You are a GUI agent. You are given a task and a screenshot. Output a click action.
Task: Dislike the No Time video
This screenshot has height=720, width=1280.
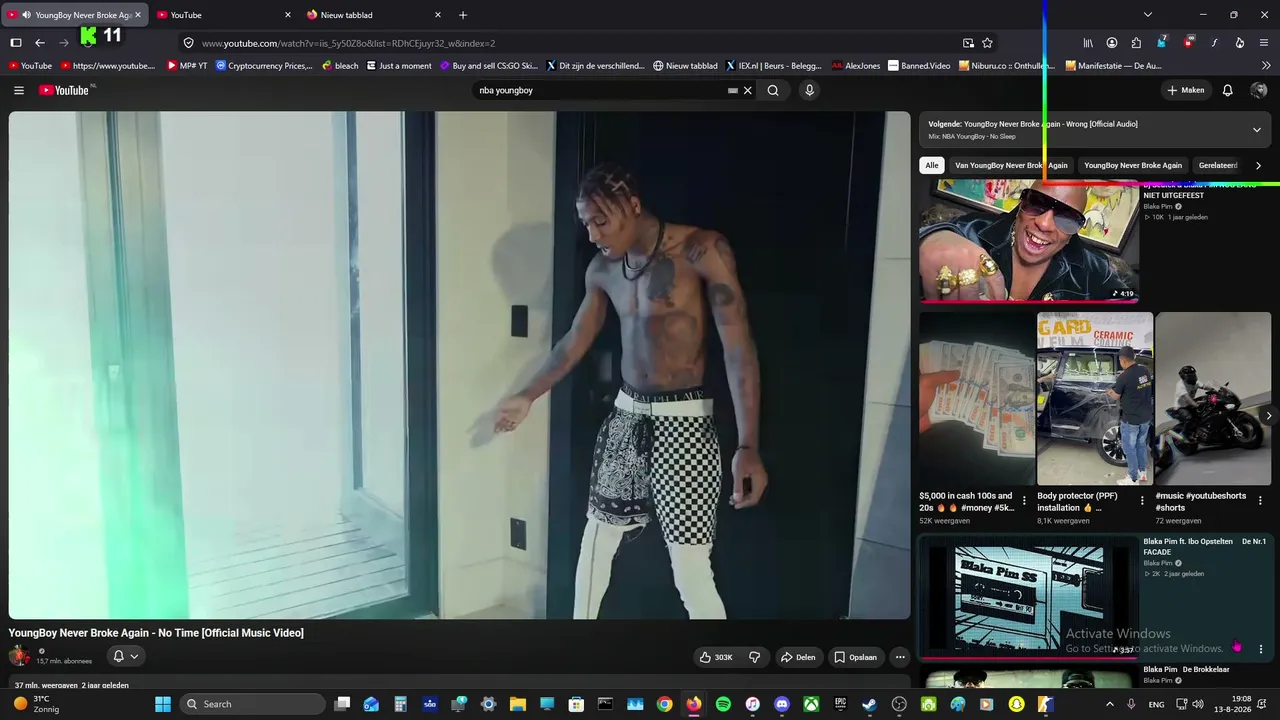755,657
